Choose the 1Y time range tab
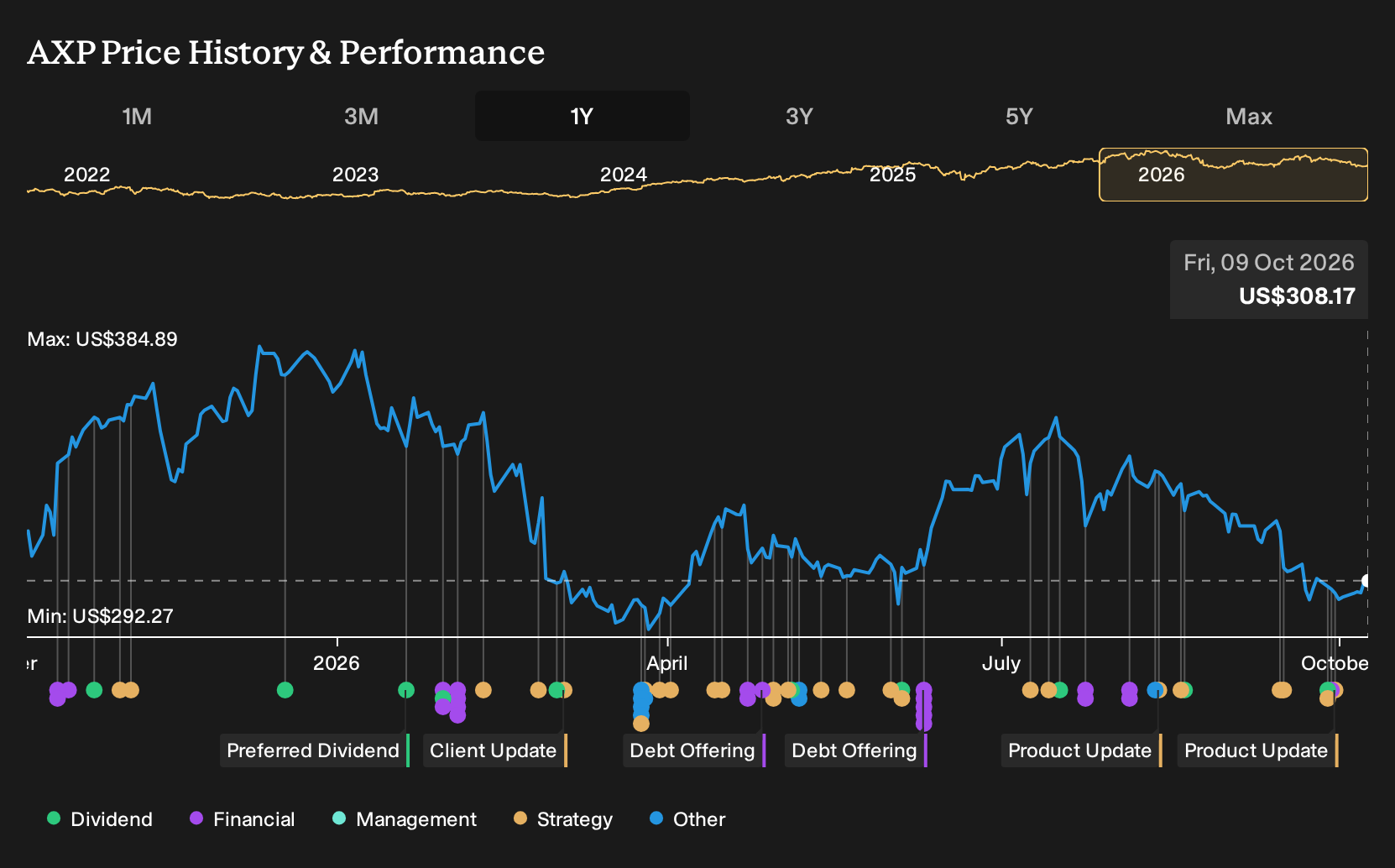1395x868 pixels. click(583, 116)
